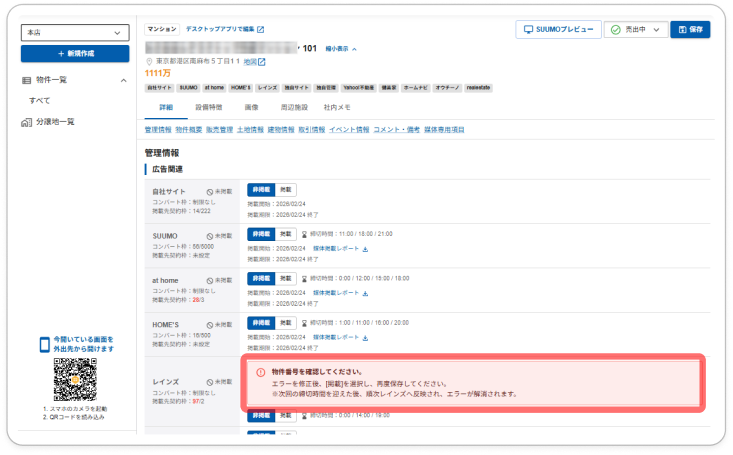Click the 1111万 price text
733x455 pixels.
[x=158, y=73]
